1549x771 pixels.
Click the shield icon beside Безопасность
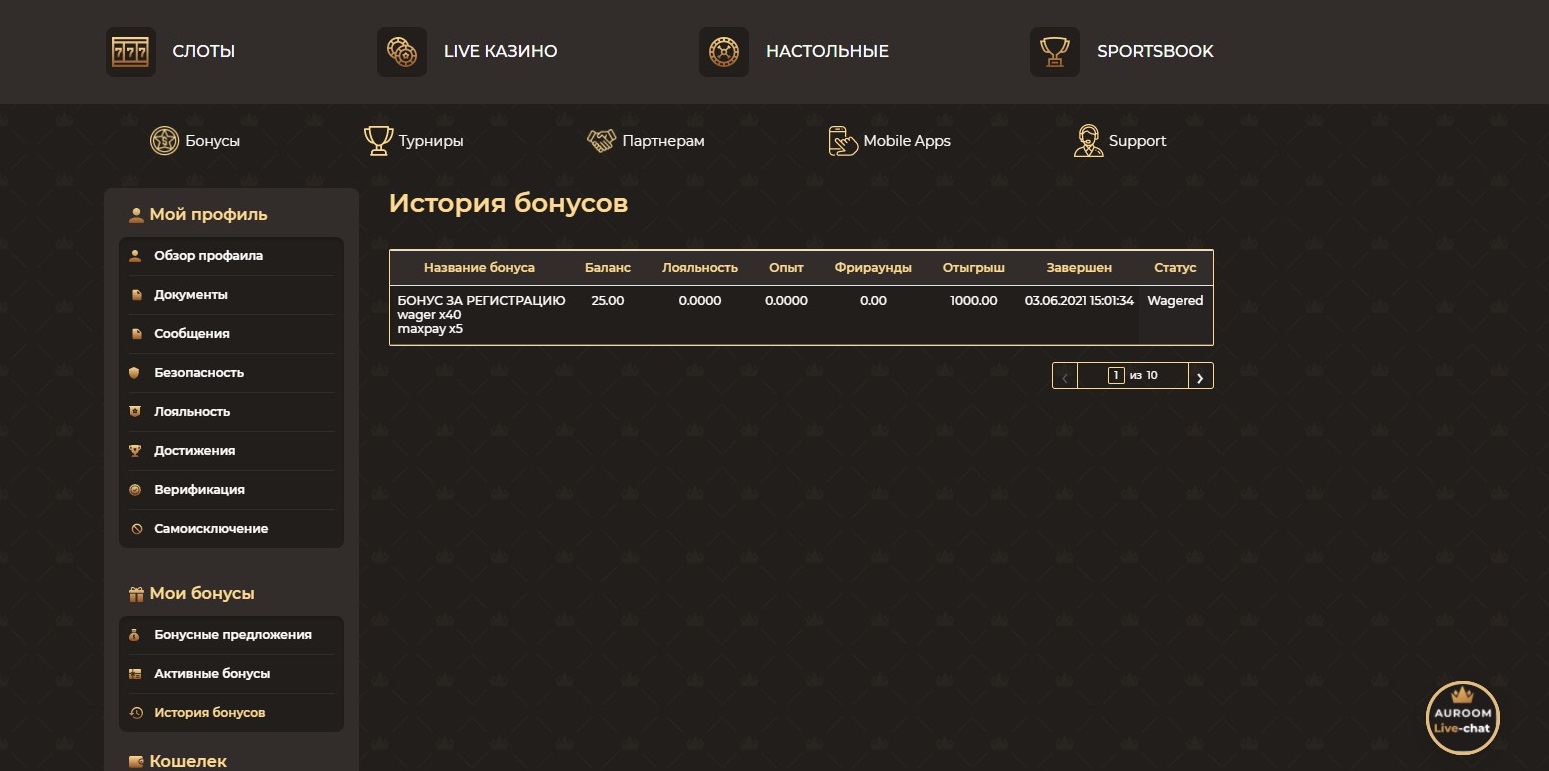coord(135,373)
